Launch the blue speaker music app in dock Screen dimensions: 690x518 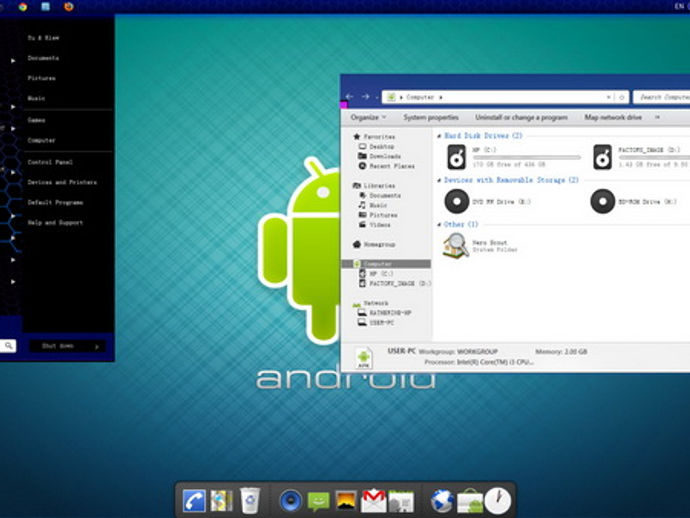coord(291,501)
